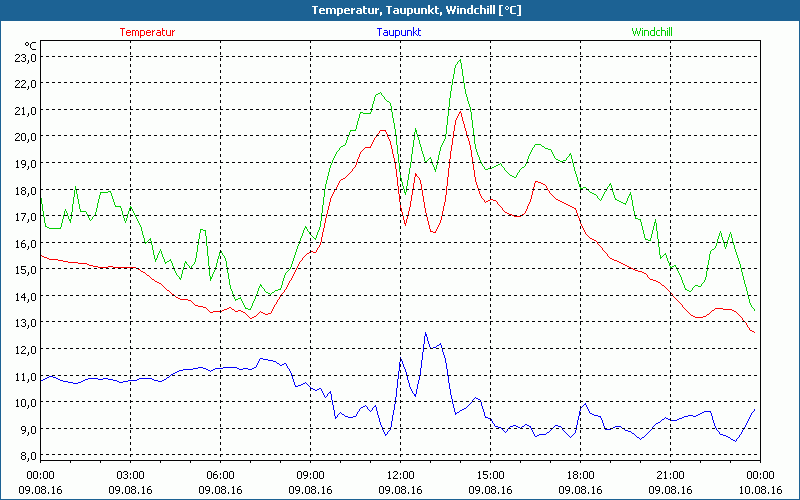Select the 15,0 value on the y-axis
Image resolution: width=800 pixels, height=500 pixels.
[25, 270]
